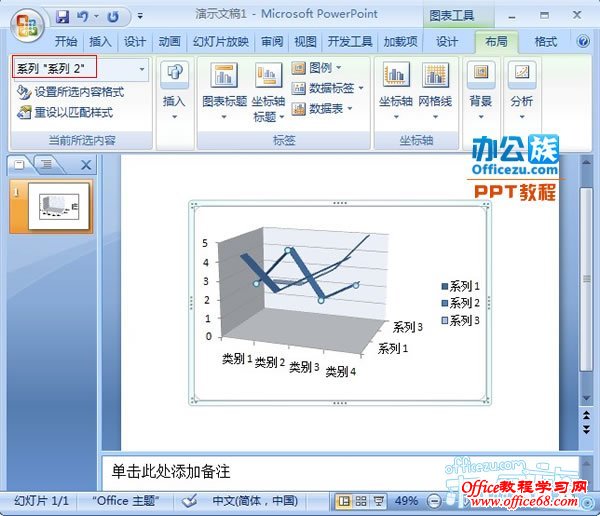This screenshot has height=516, width=600.
Task: Select the 审阅 tab
Action: (272, 41)
